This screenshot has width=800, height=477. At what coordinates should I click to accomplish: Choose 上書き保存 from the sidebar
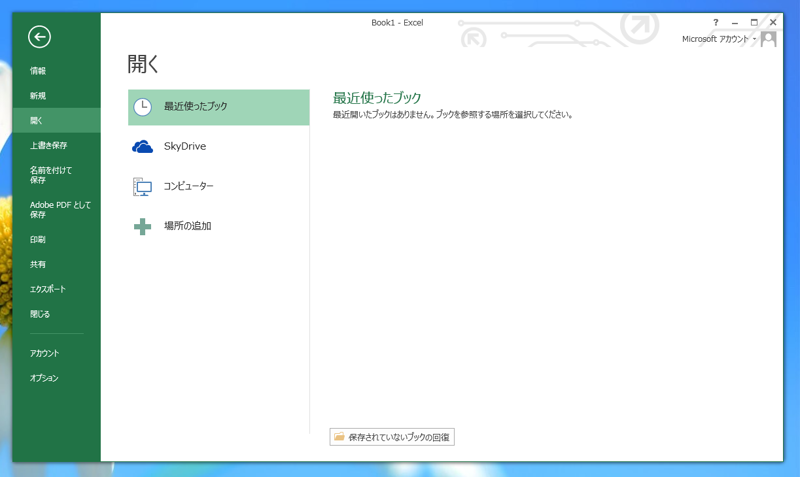57,145
